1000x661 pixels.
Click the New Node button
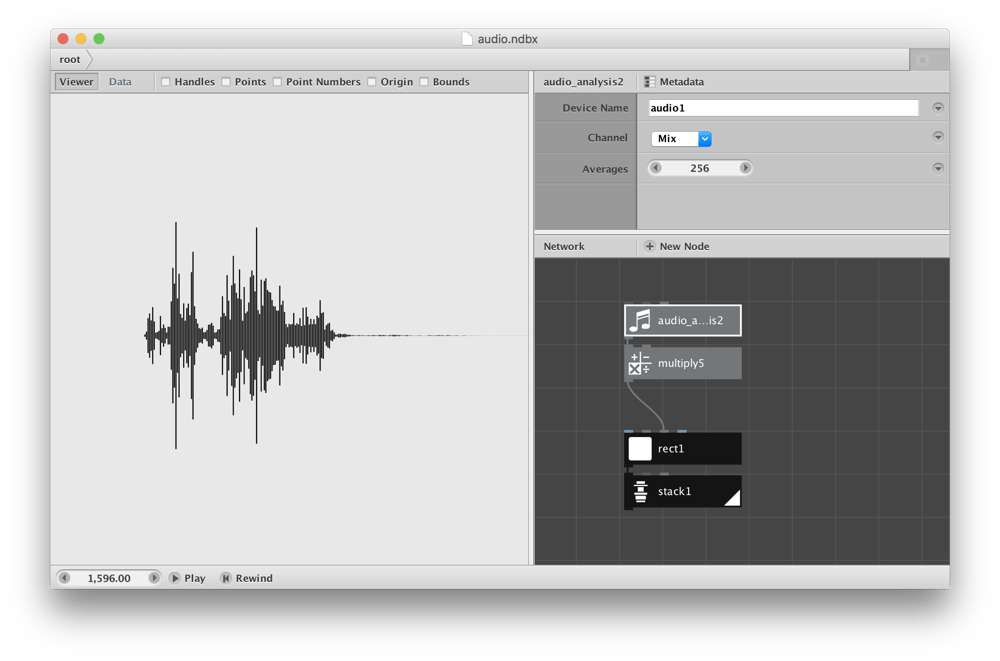[677, 246]
